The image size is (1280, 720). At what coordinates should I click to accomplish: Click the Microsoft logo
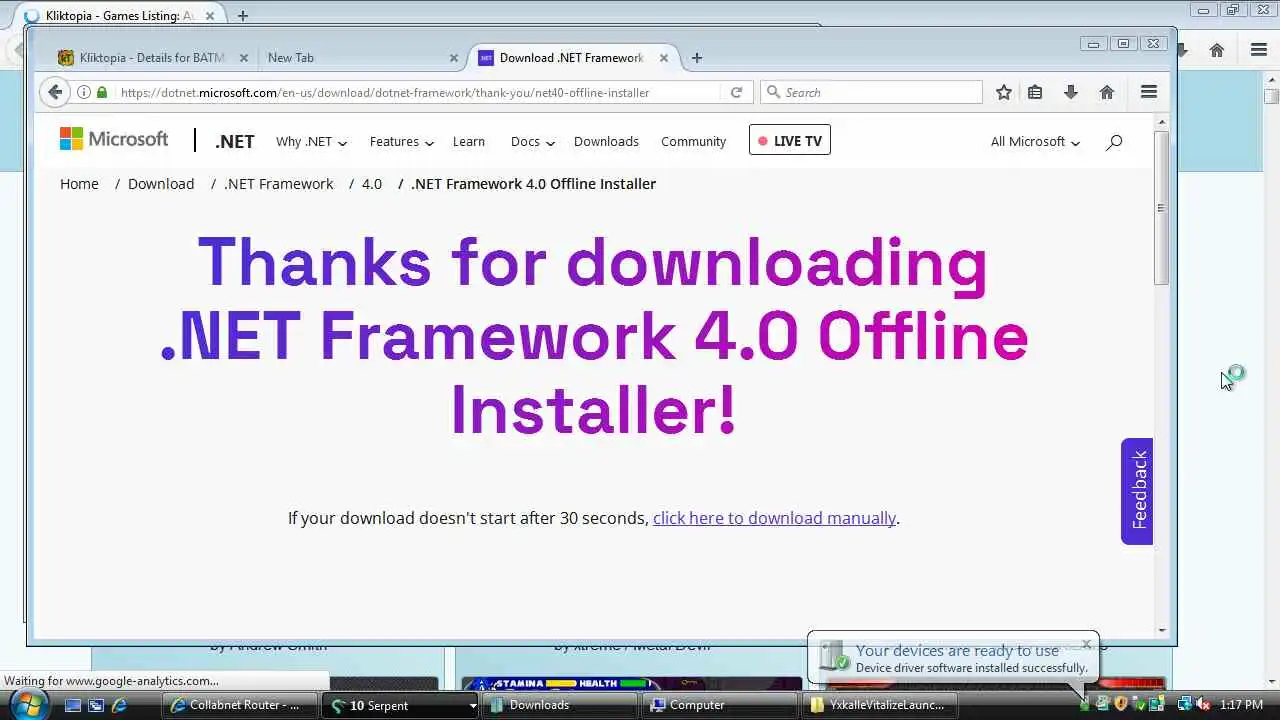click(x=114, y=140)
